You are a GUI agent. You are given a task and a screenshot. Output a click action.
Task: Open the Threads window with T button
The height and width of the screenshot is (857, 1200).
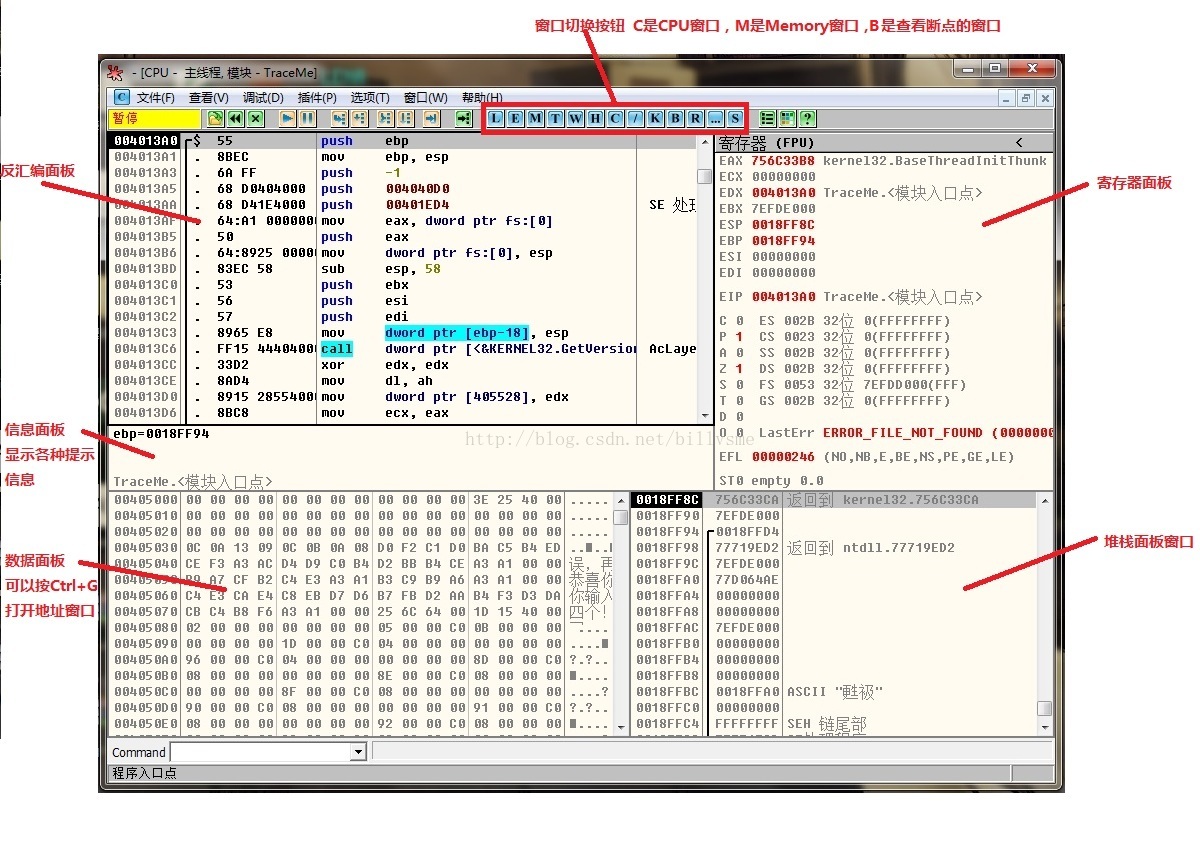pyautogui.click(x=556, y=118)
